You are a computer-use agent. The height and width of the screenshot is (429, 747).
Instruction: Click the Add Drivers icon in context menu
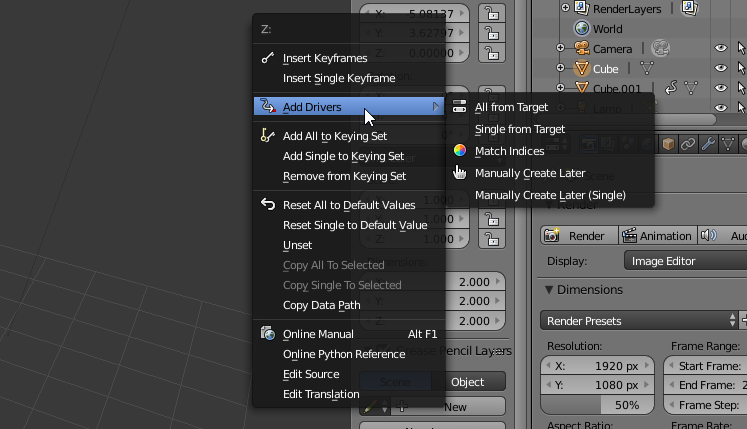click(x=268, y=106)
